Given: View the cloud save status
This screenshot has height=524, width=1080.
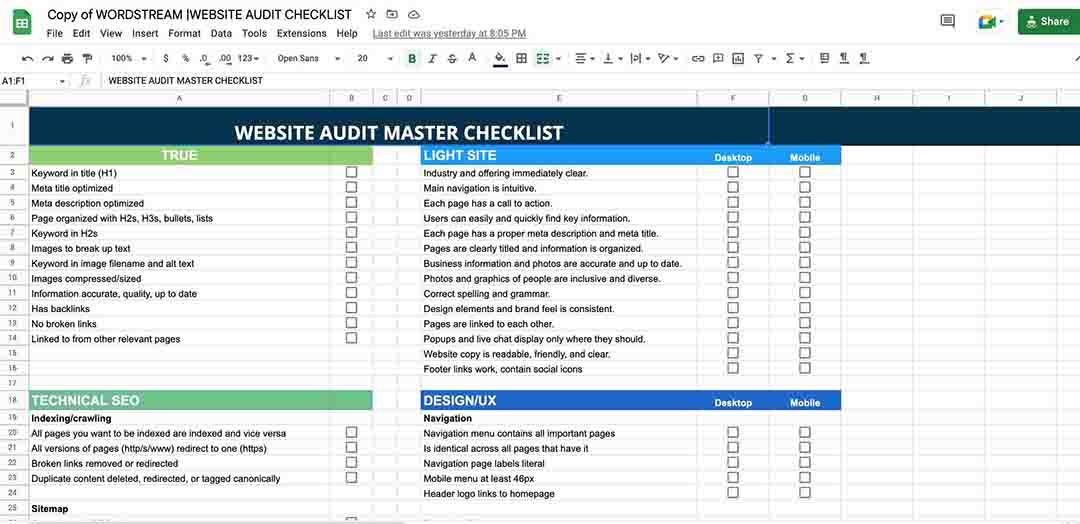Looking at the screenshot, I should tap(413, 14).
